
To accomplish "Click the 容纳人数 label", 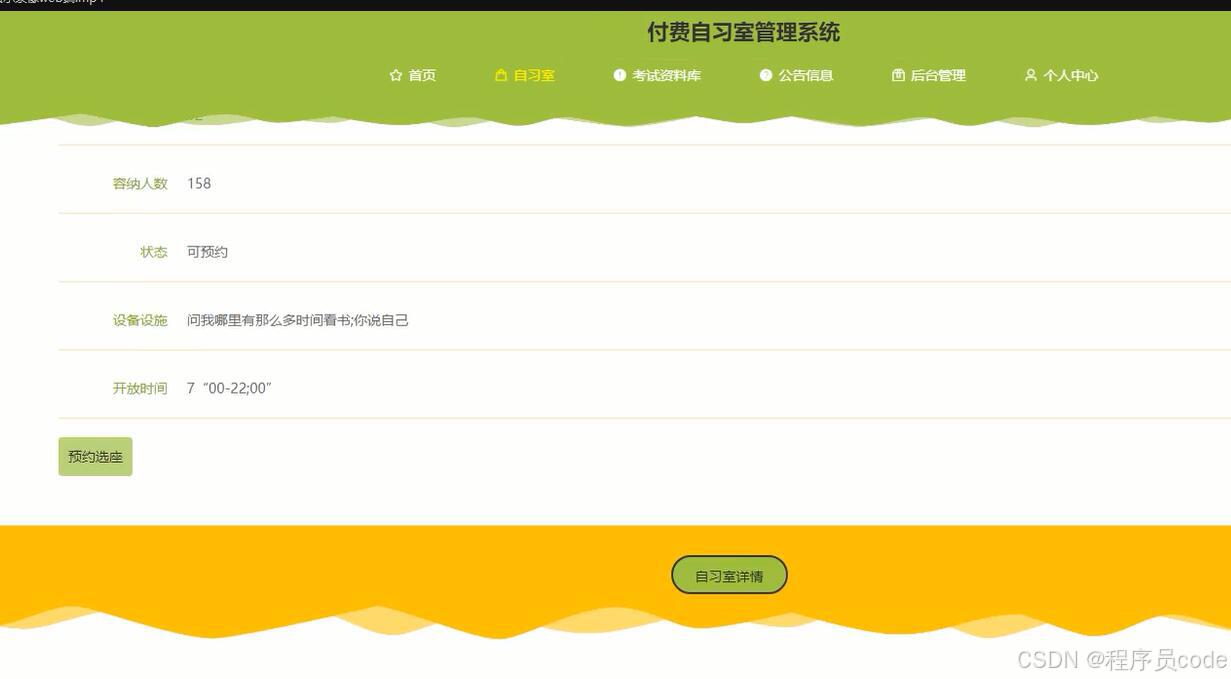I will (x=140, y=183).
